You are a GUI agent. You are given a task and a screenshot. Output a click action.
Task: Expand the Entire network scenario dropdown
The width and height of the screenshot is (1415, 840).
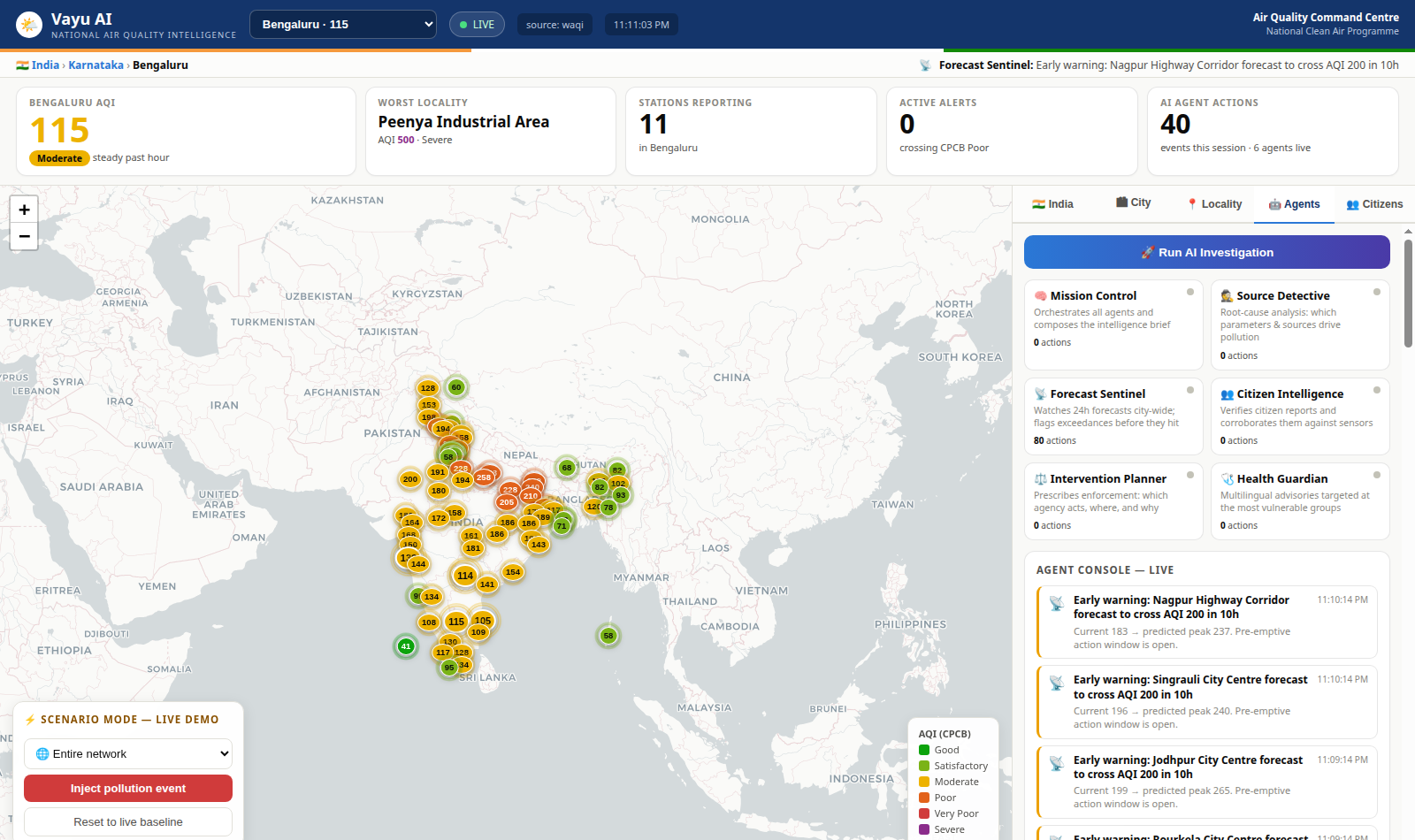tap(128, 754)
